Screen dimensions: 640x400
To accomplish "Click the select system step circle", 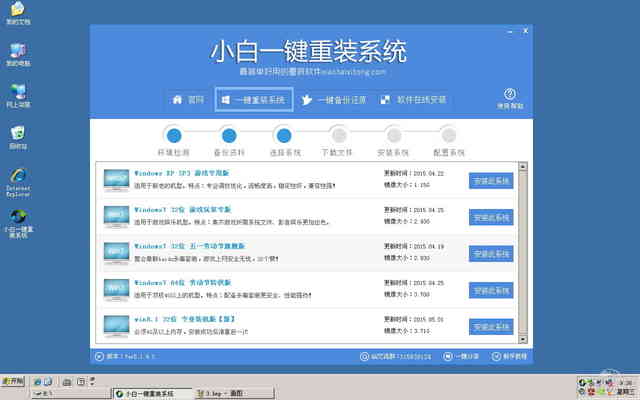I will 284,136.
